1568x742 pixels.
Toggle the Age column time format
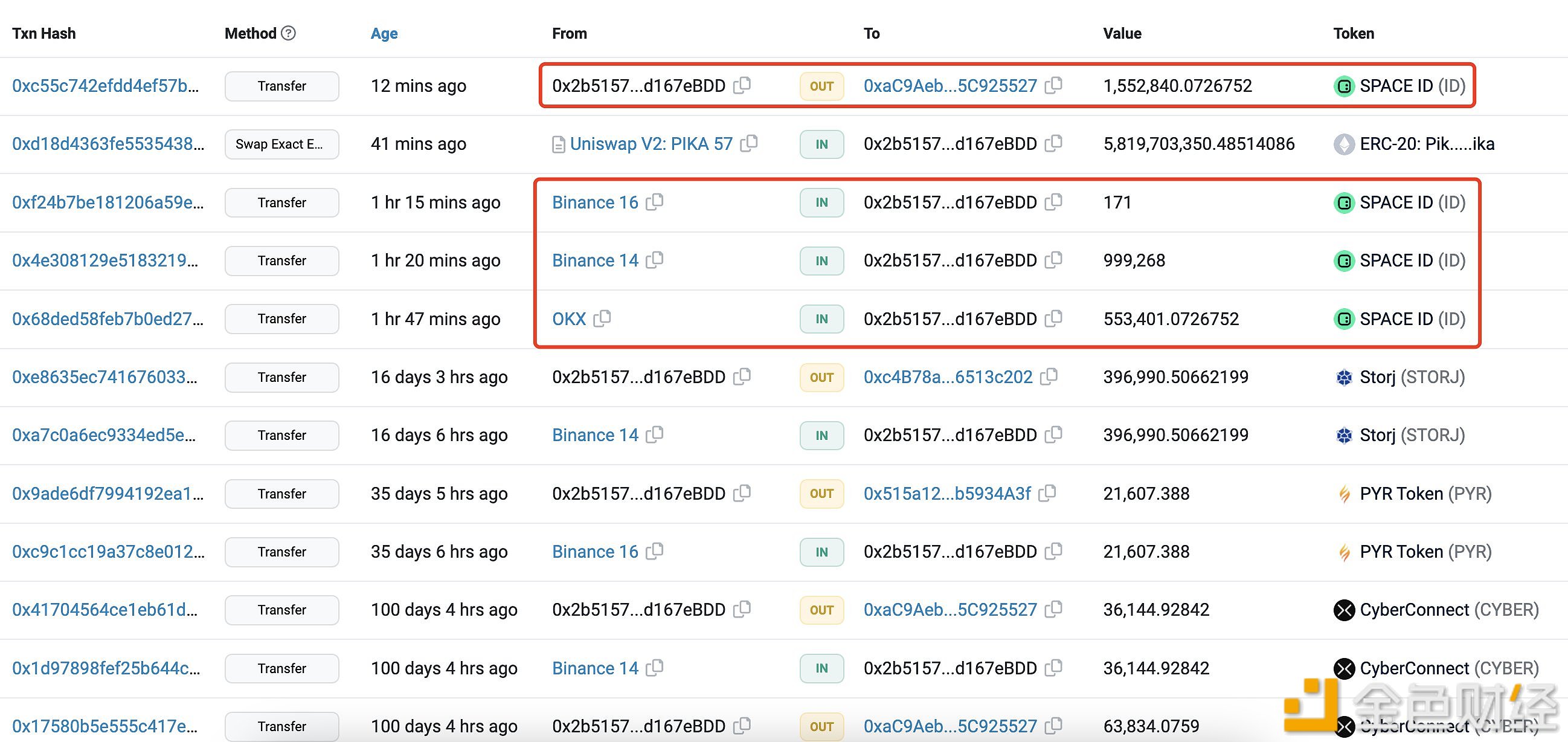(384, 33)
